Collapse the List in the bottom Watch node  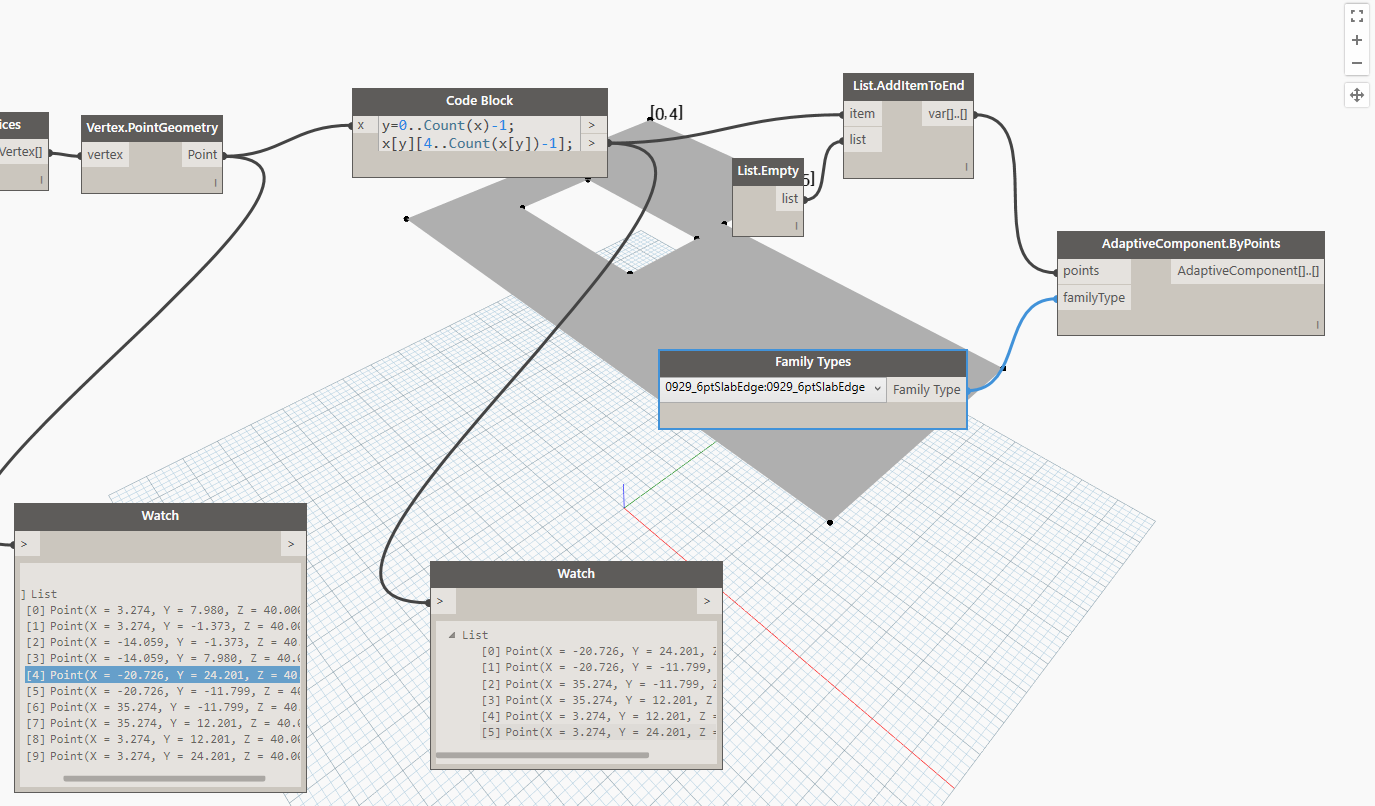[x=454, y=634]
